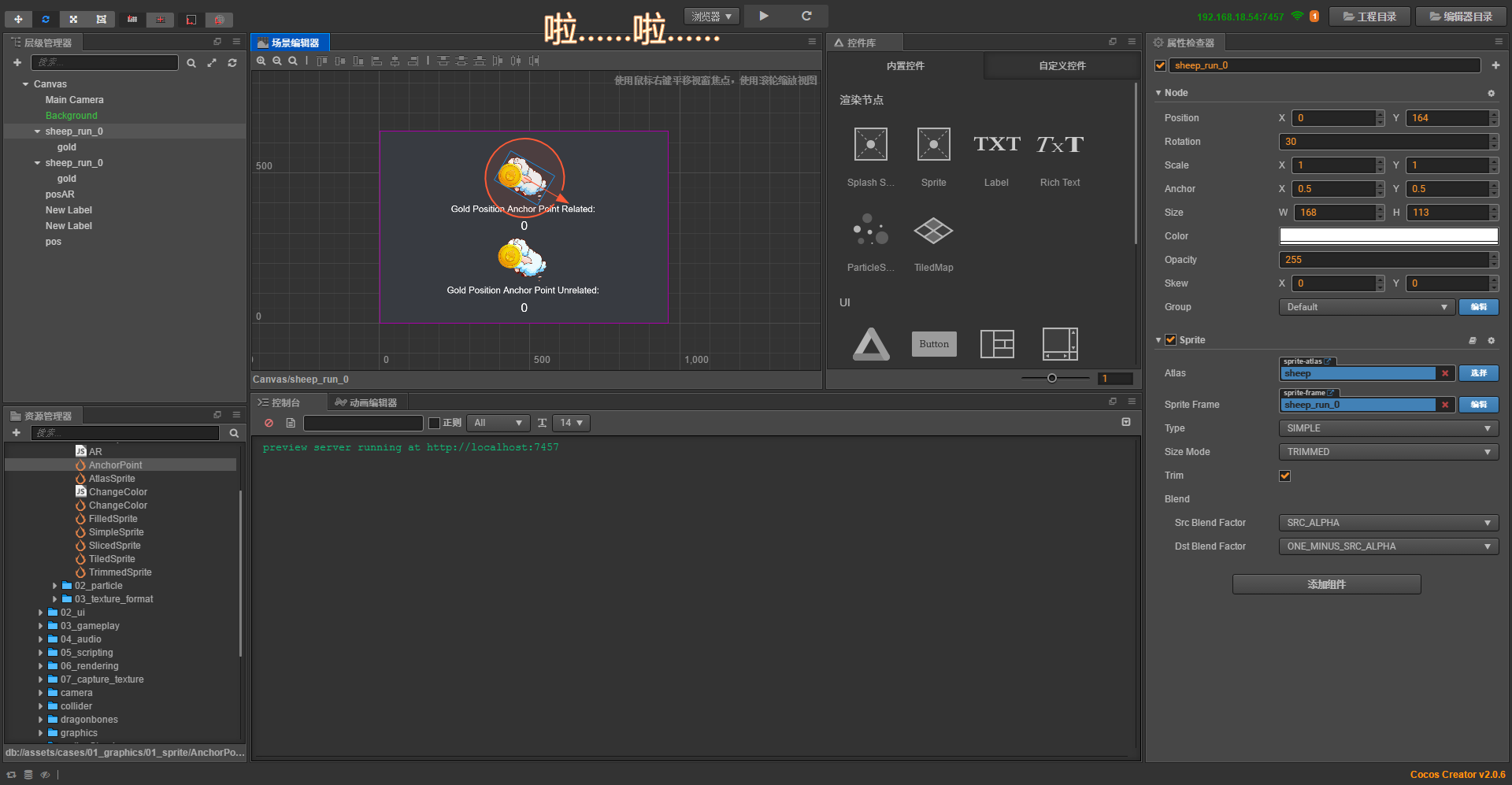
Task: Open the Size Mode TRIMMED dropdown
Action: tap(1388, 452)
